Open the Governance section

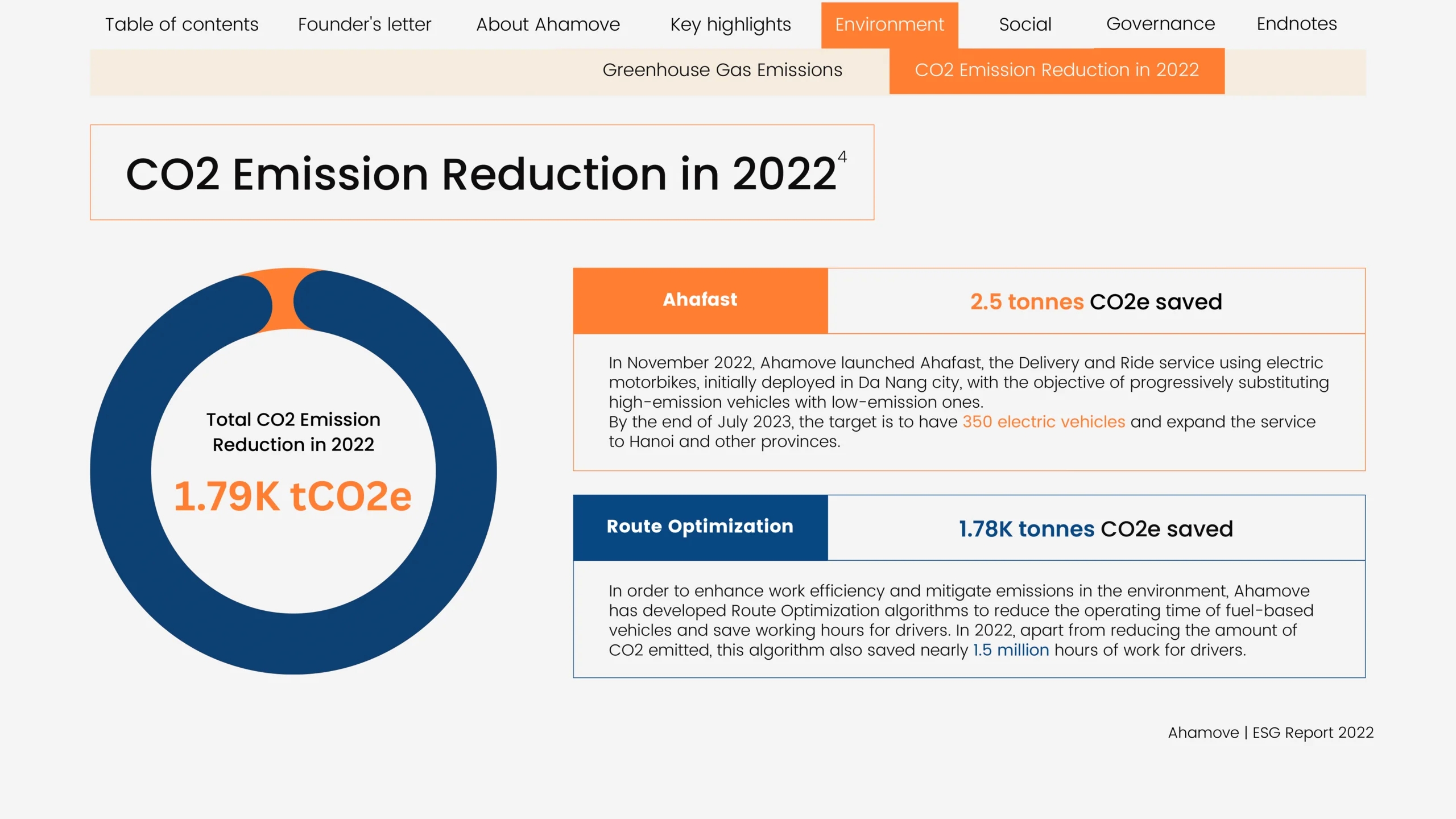tap(1160, 24)
